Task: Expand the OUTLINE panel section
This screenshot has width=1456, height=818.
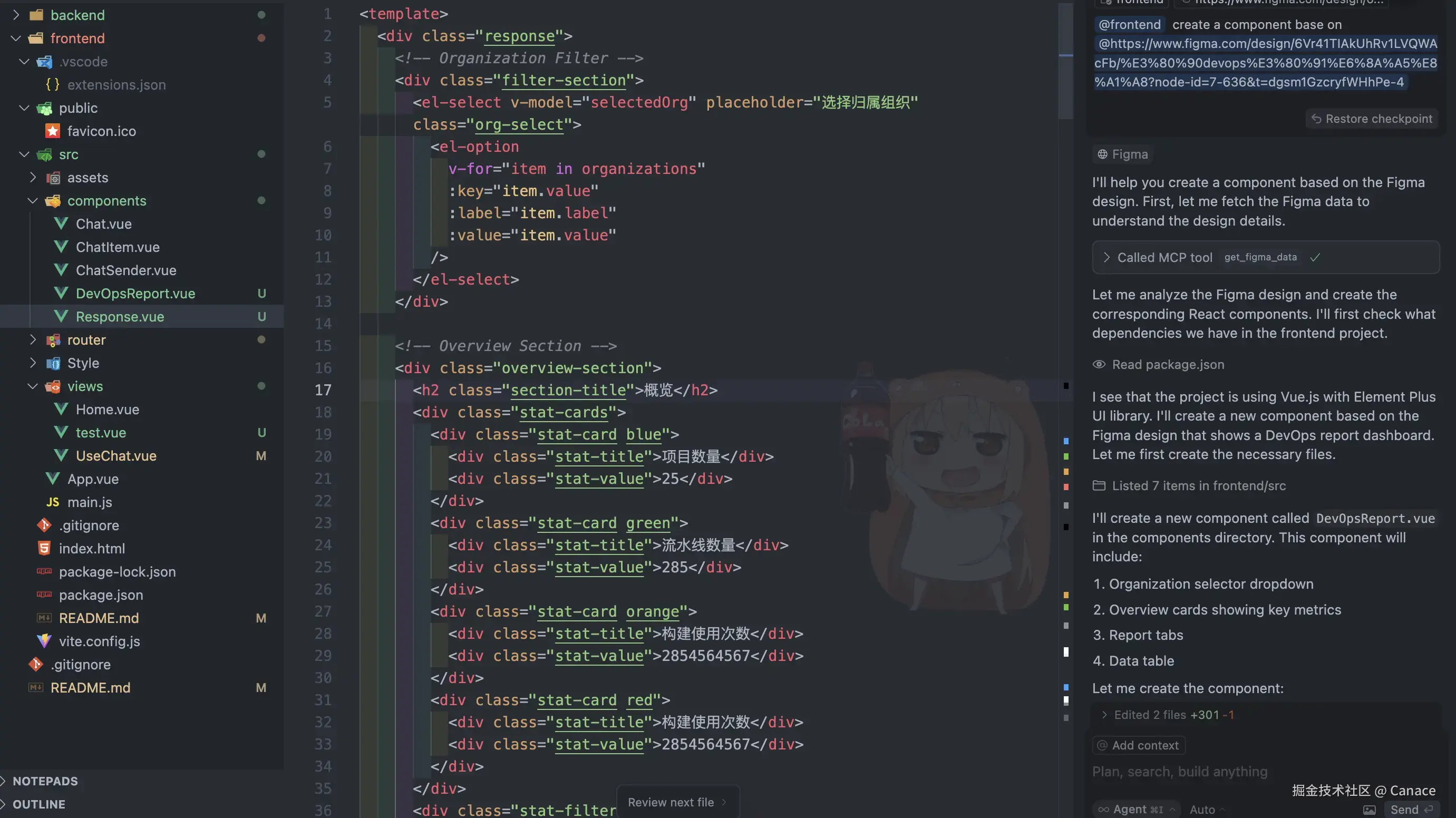Action: 38,804
